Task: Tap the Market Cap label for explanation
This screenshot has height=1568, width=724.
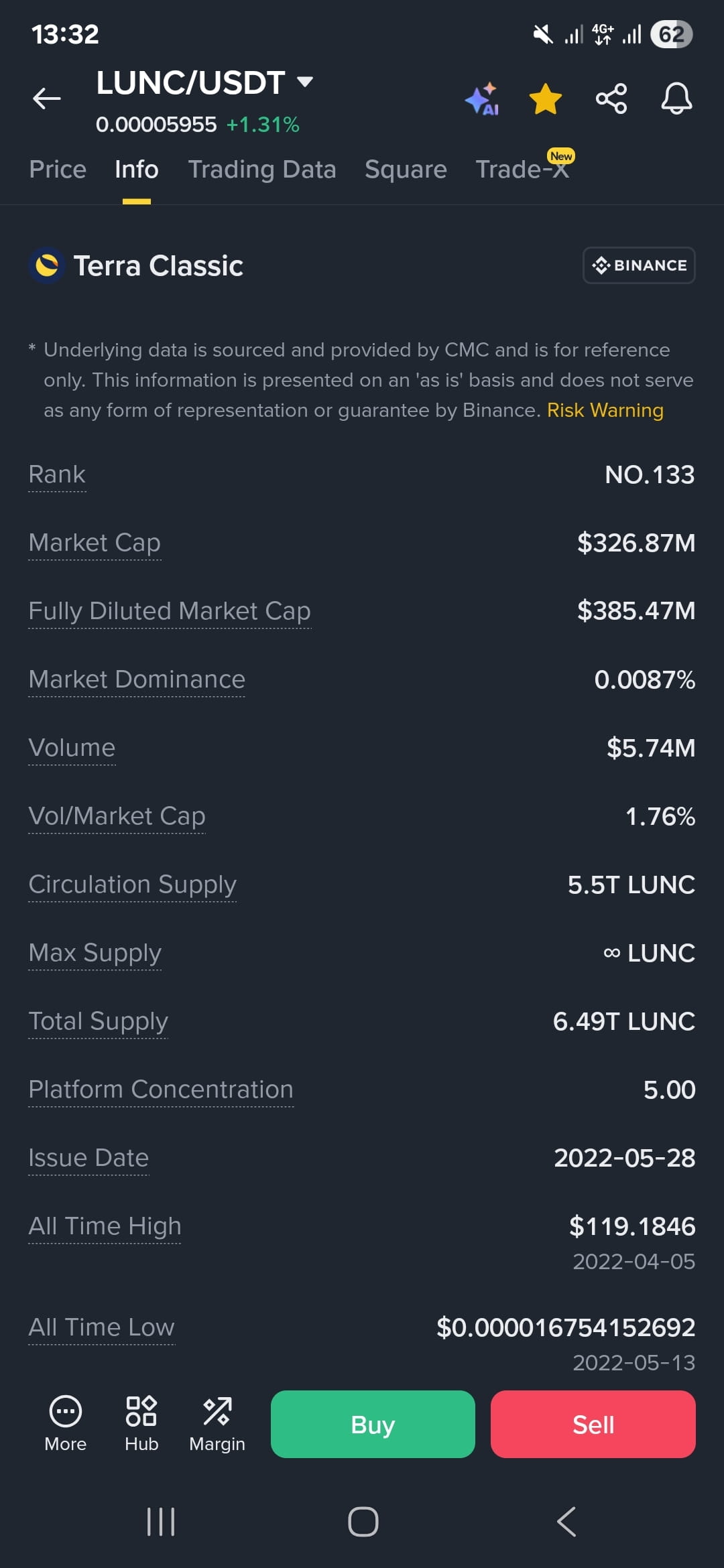Action: click(x=95, y=543)
